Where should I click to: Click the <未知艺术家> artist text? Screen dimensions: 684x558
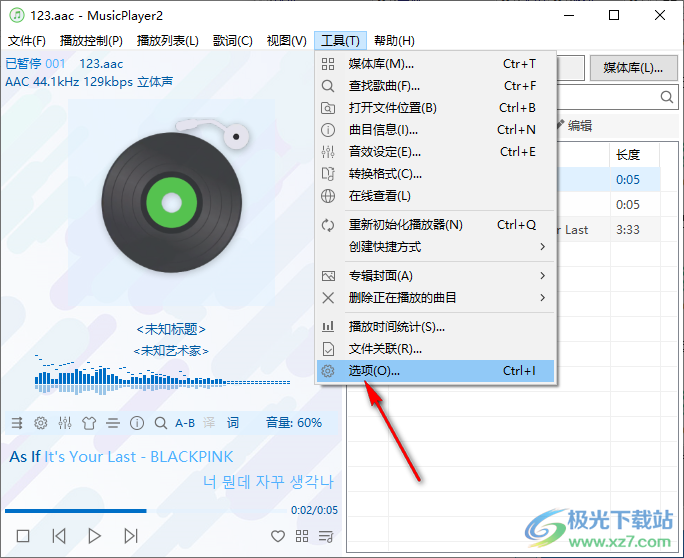(x=171, y=351)
